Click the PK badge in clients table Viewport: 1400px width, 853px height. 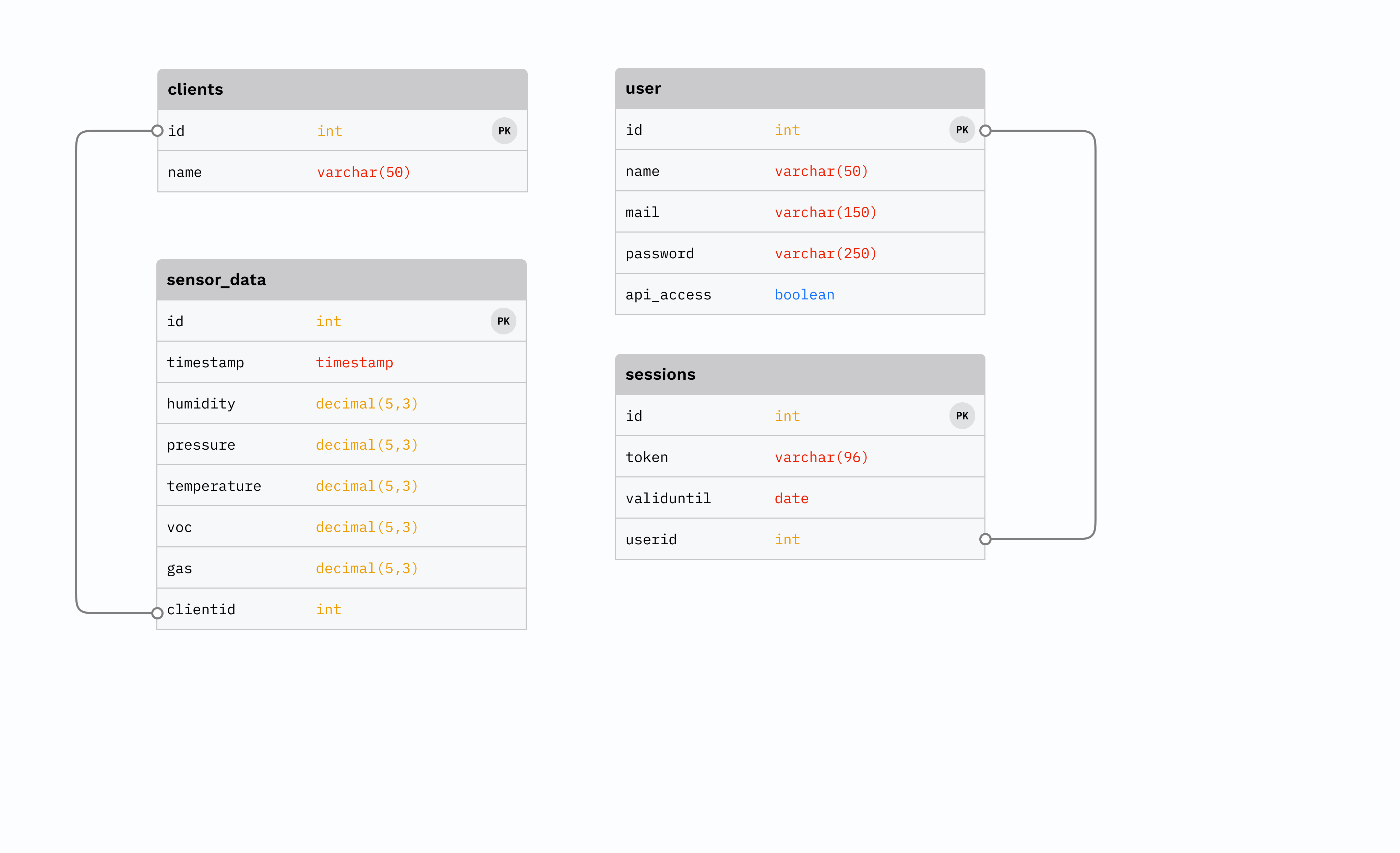(x=504, y=131)
